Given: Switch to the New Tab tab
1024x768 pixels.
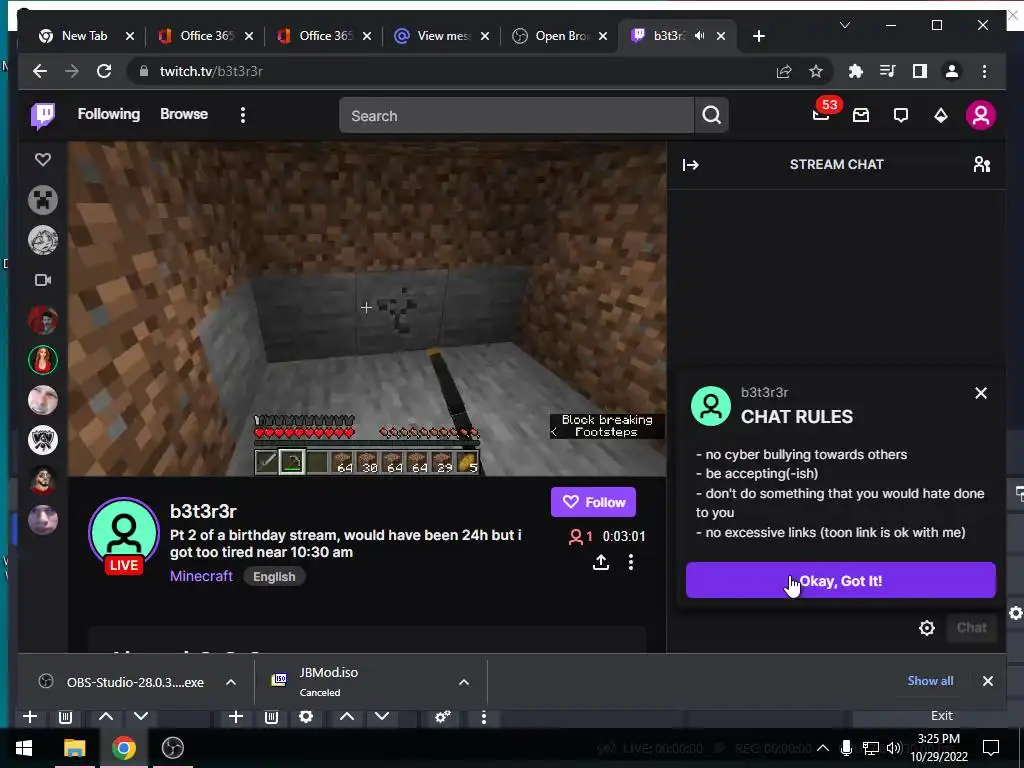Looking at the screenshot, I should (x=85, y=36).
